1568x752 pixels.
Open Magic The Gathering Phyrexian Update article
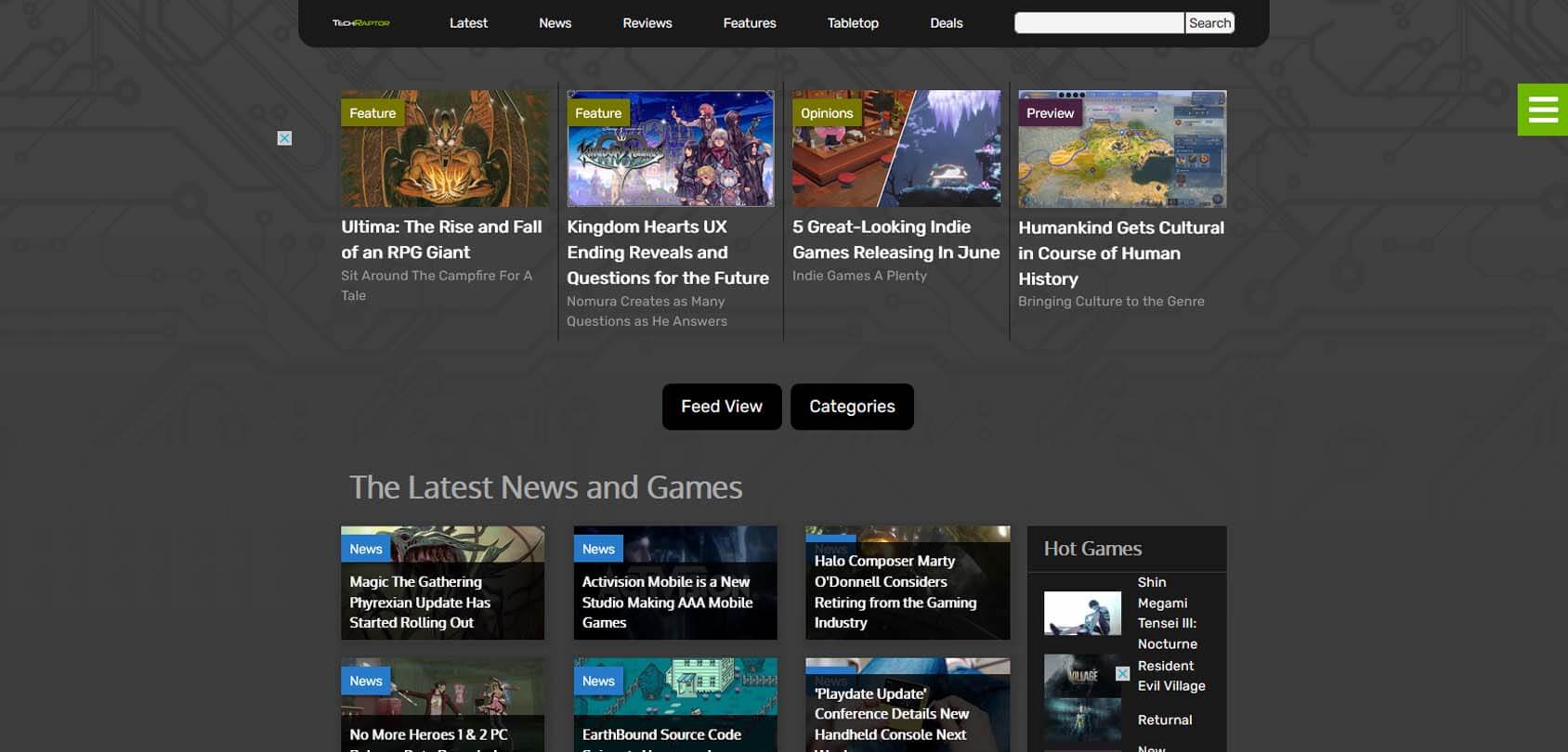coord(420,603)
